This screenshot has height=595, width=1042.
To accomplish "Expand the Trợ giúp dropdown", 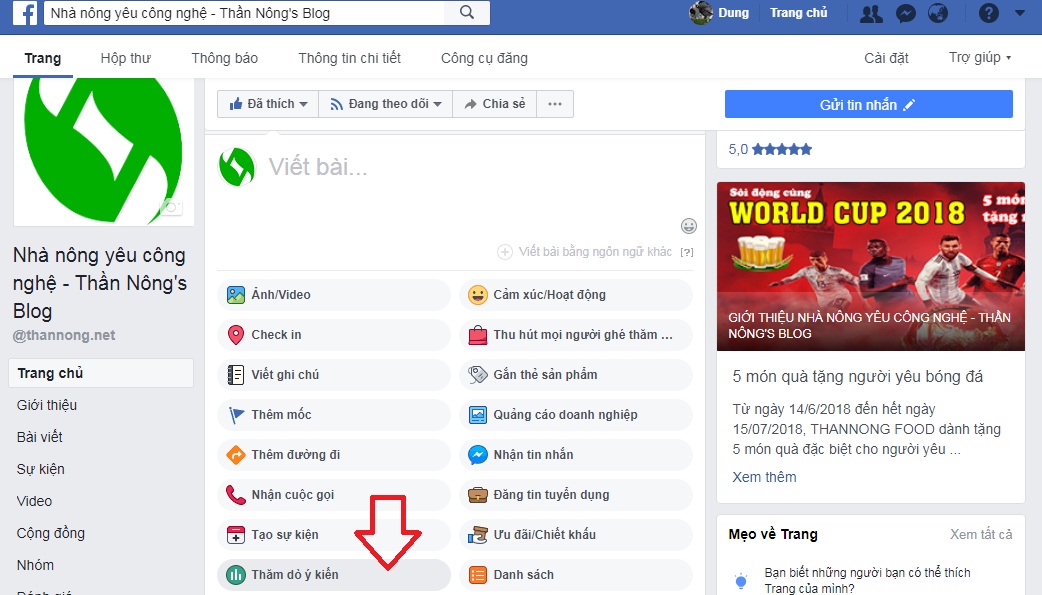I will [980, 58].
